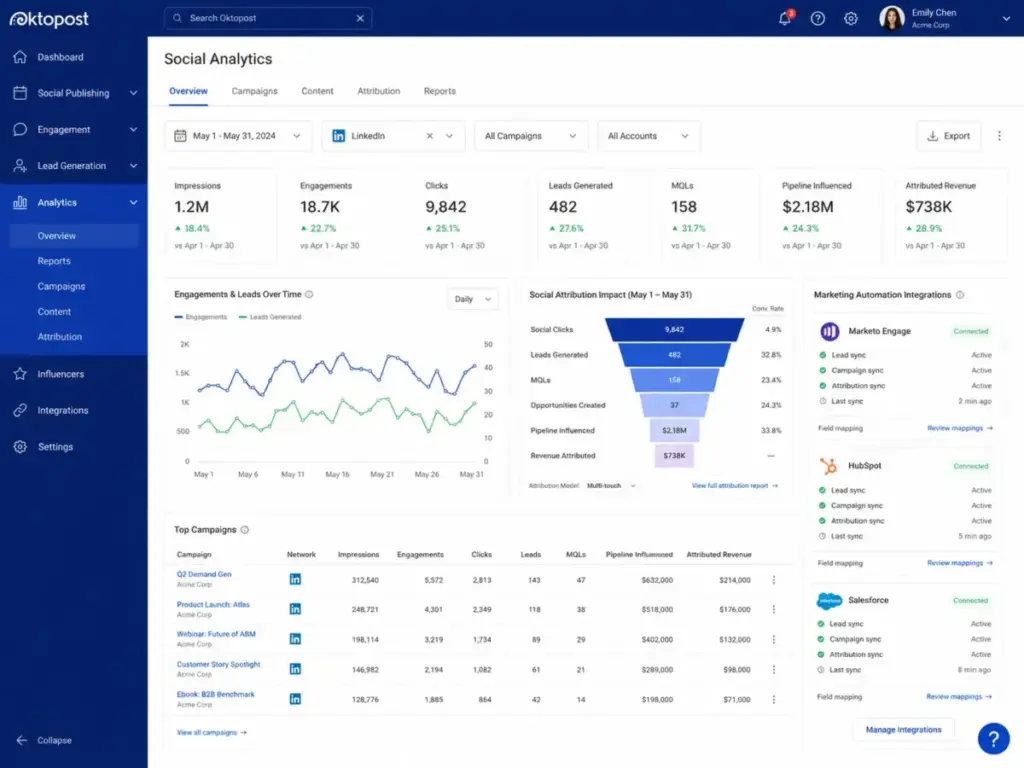Image resolution: width=1024 pixels, height=768 pixels.
Task: Open row options for Customer Story Spotlight
Action: click(774, 669)
